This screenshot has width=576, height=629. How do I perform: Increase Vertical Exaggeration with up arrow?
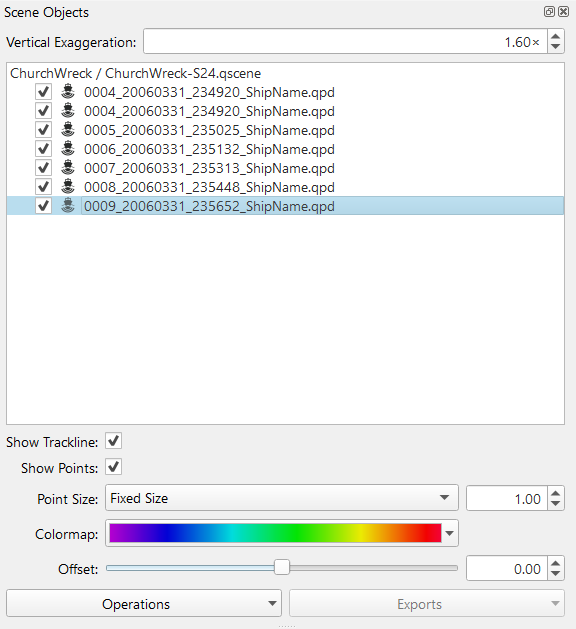[x=556, y=36]
